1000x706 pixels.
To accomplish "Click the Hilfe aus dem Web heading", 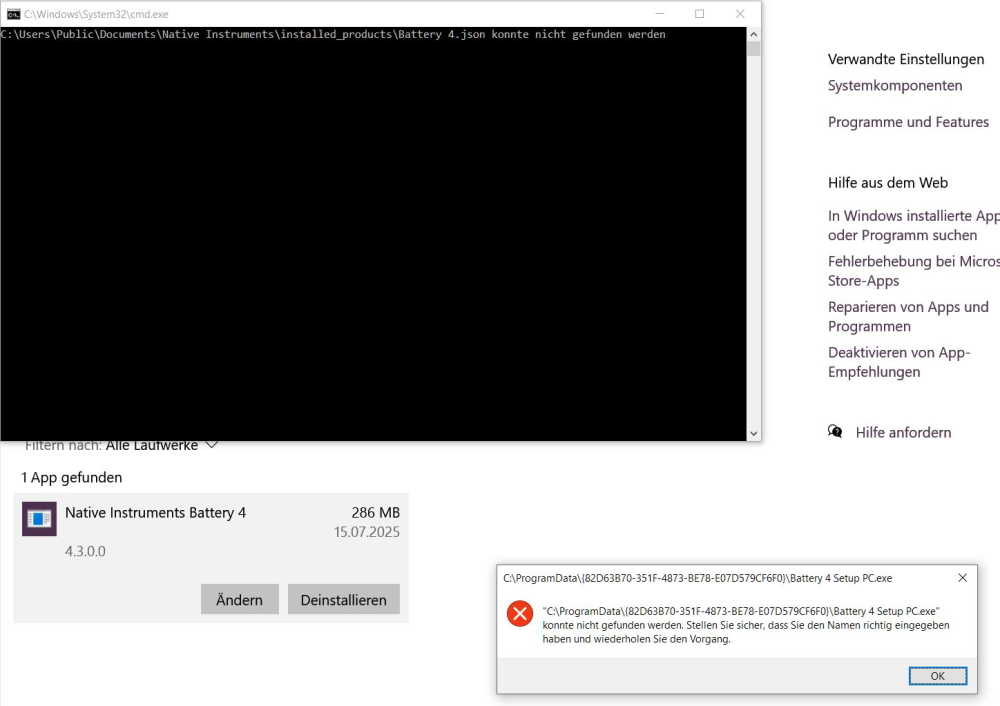I will 888,182.
